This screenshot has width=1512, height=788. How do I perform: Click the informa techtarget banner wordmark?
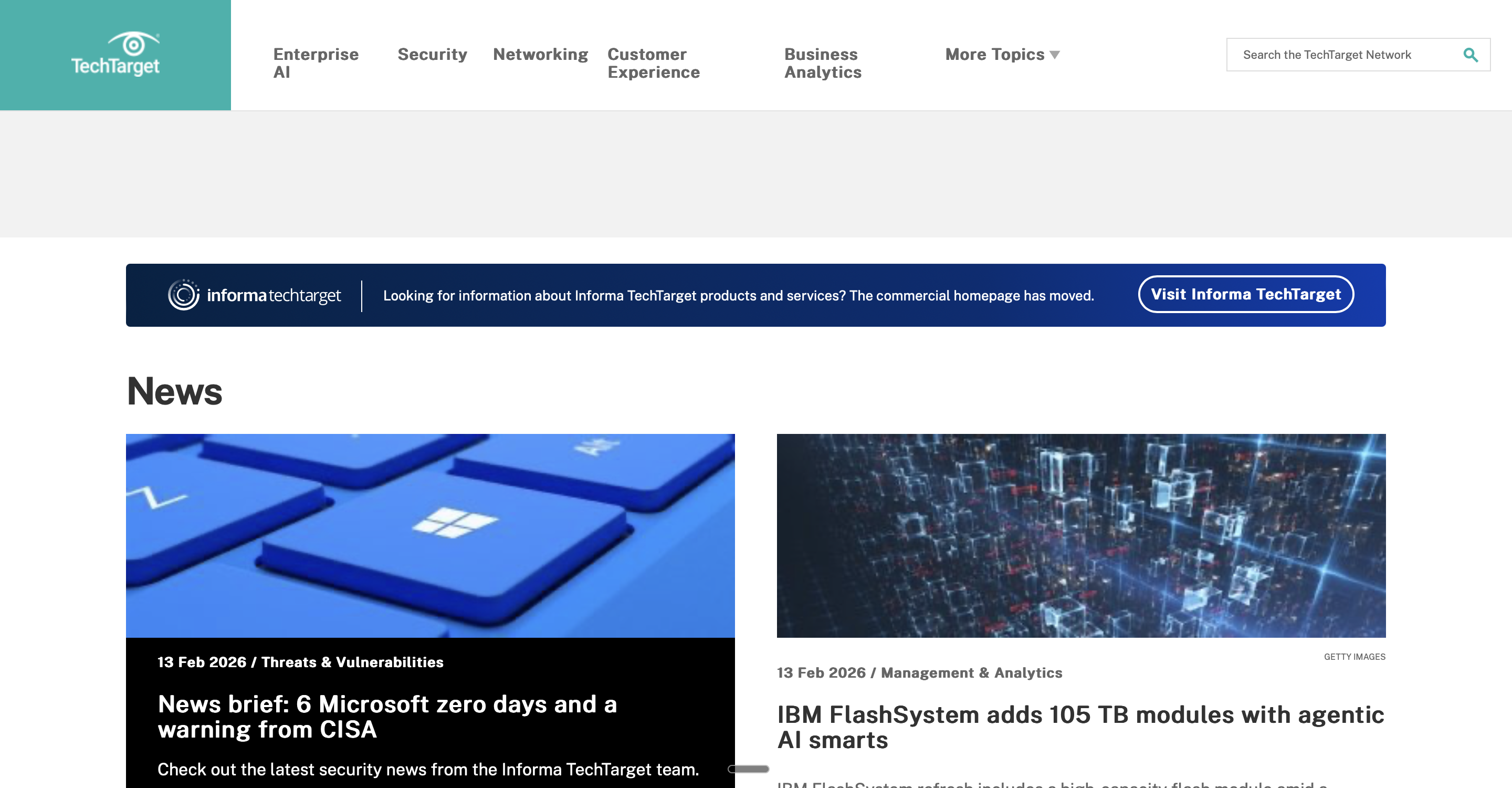pyautogui.click(x=274, y=295)
